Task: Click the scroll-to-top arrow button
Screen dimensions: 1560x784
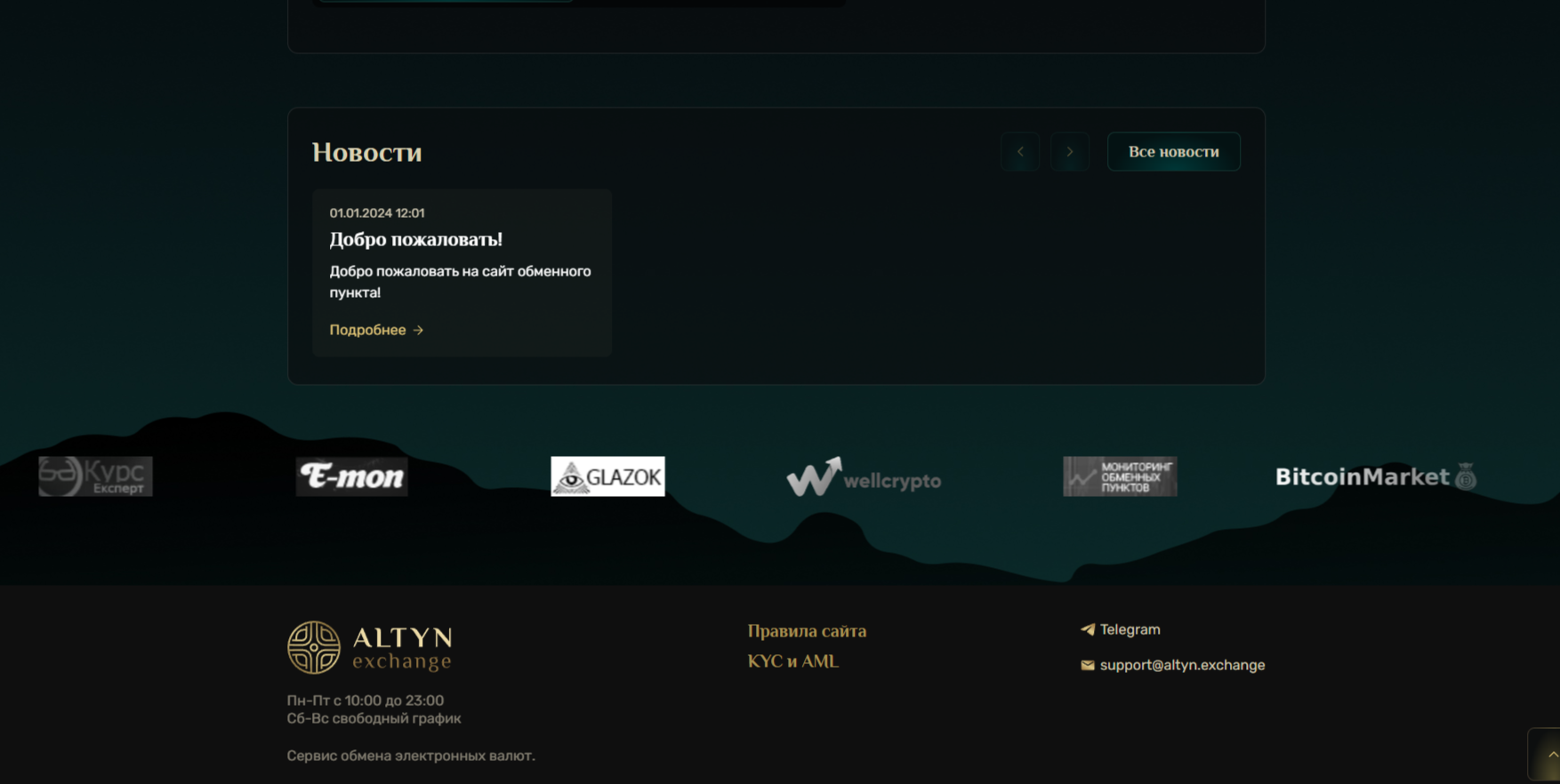Action: (1548, 755)
